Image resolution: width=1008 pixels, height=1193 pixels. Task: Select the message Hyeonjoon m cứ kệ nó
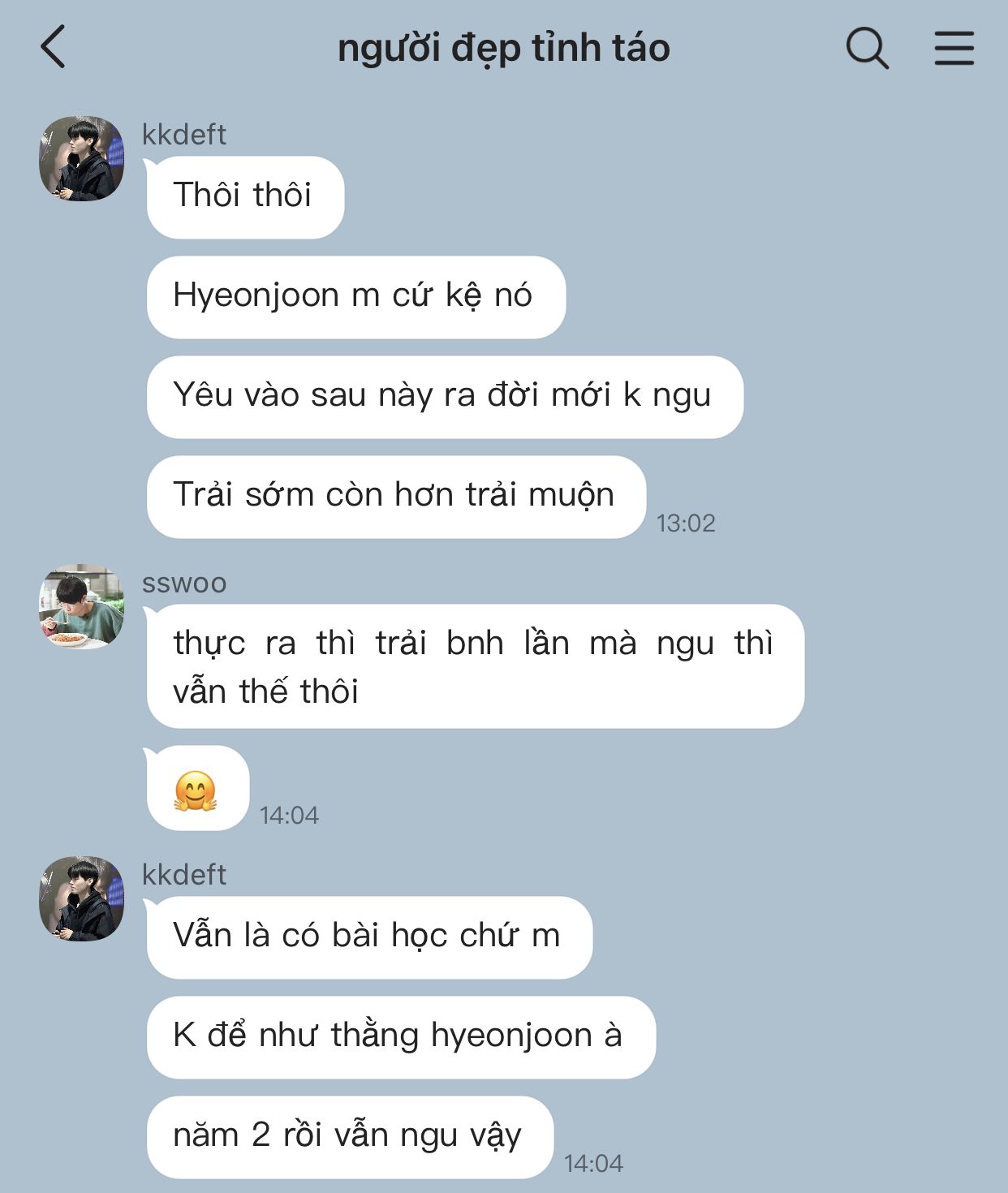point(355,297)
